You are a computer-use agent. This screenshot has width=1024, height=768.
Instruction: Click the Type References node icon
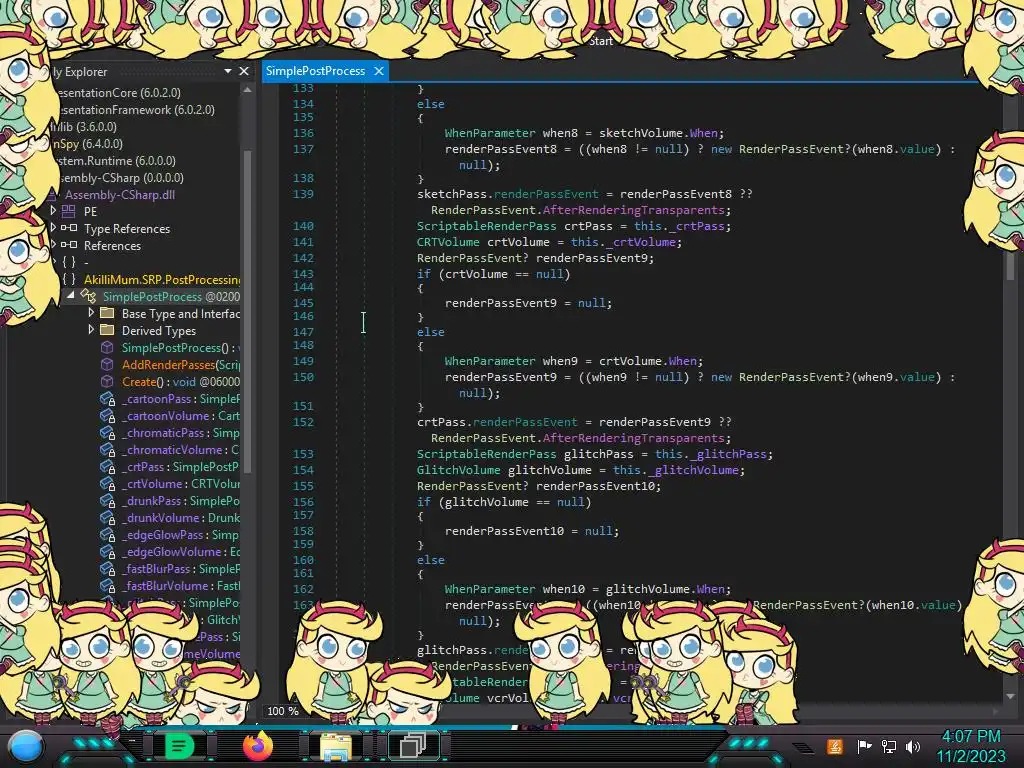click(x=69, y=228)
